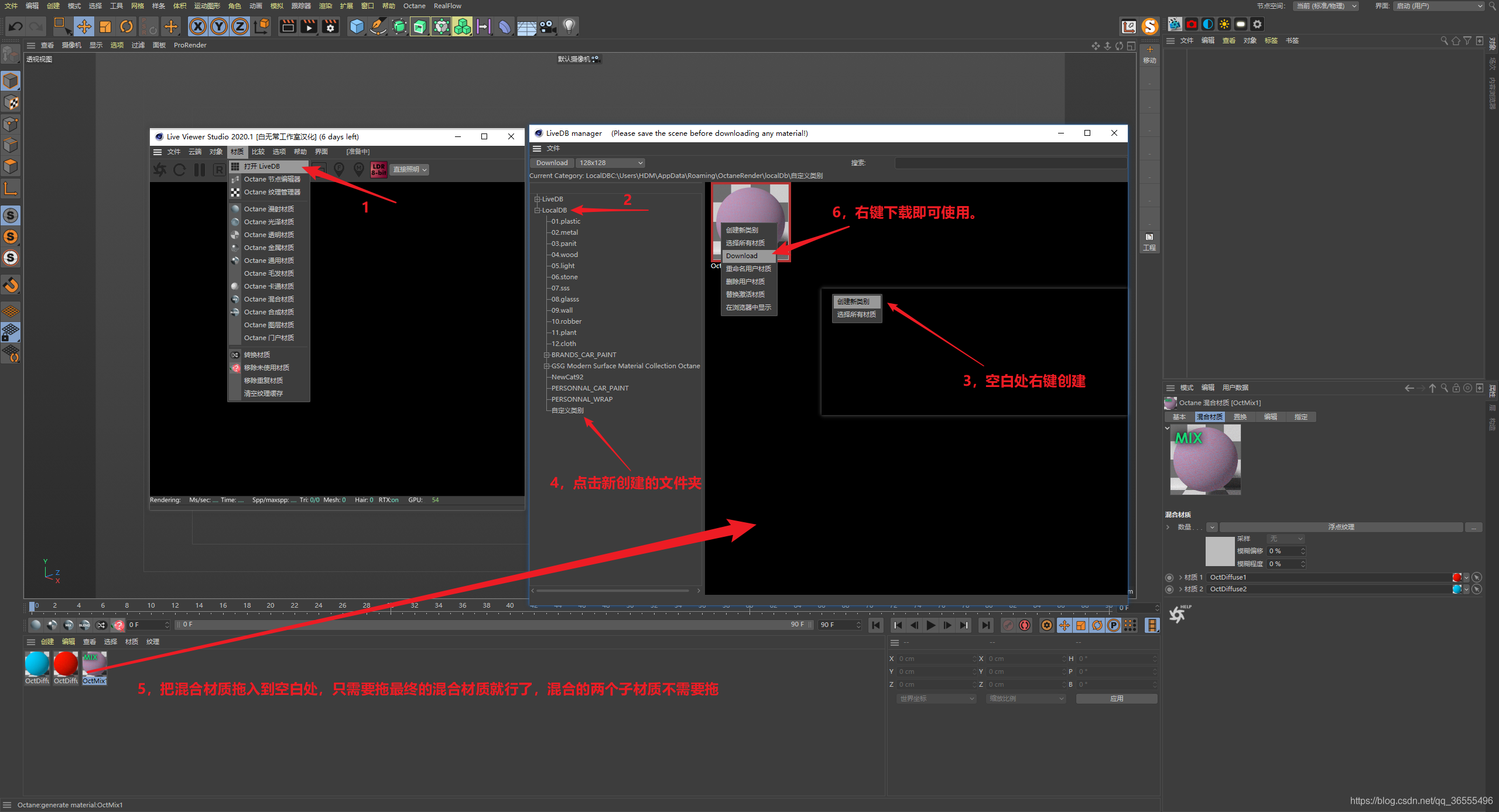Select the 自定义类别 folder in tree
The image size is (1499, 812).
point(567,410)
